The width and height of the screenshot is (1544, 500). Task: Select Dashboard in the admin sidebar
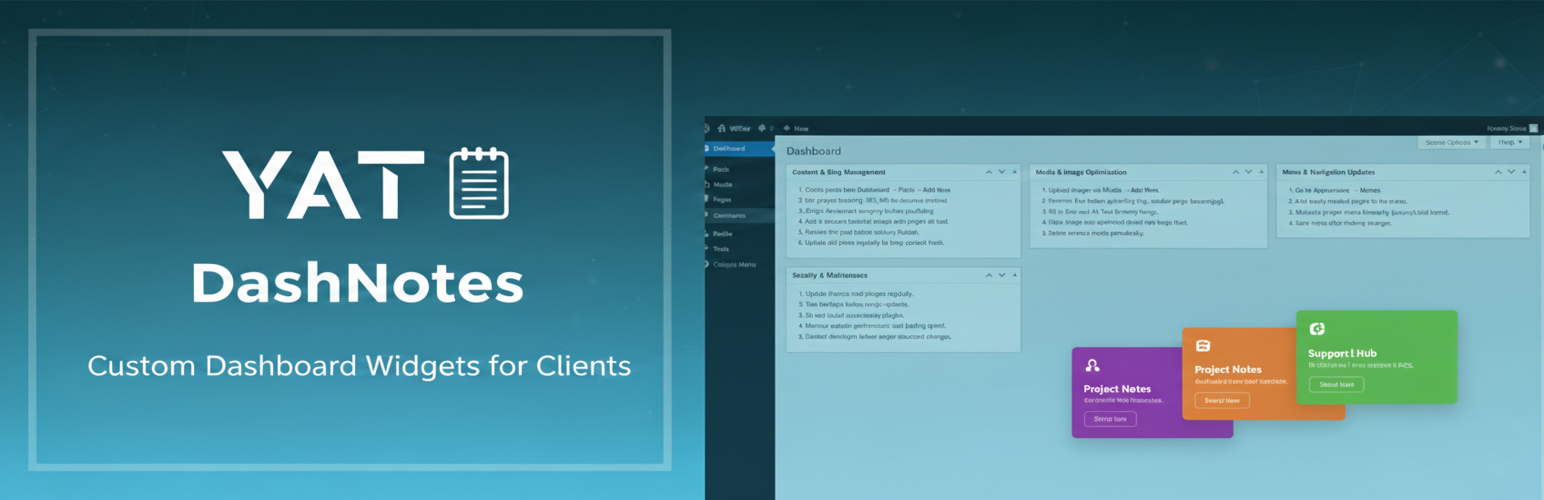point(739,148)
